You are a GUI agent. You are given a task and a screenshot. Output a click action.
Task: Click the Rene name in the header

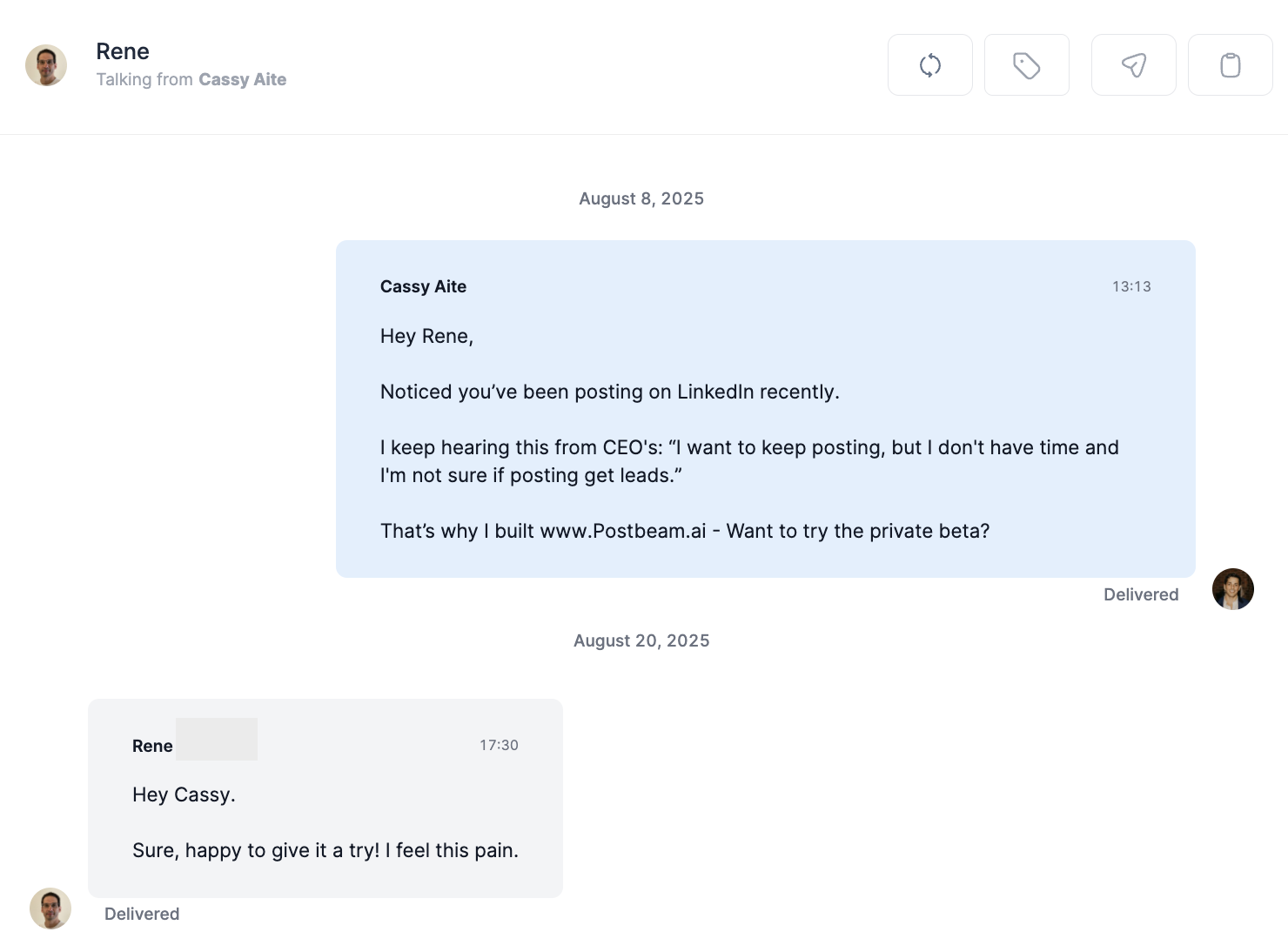click(122, 51)
